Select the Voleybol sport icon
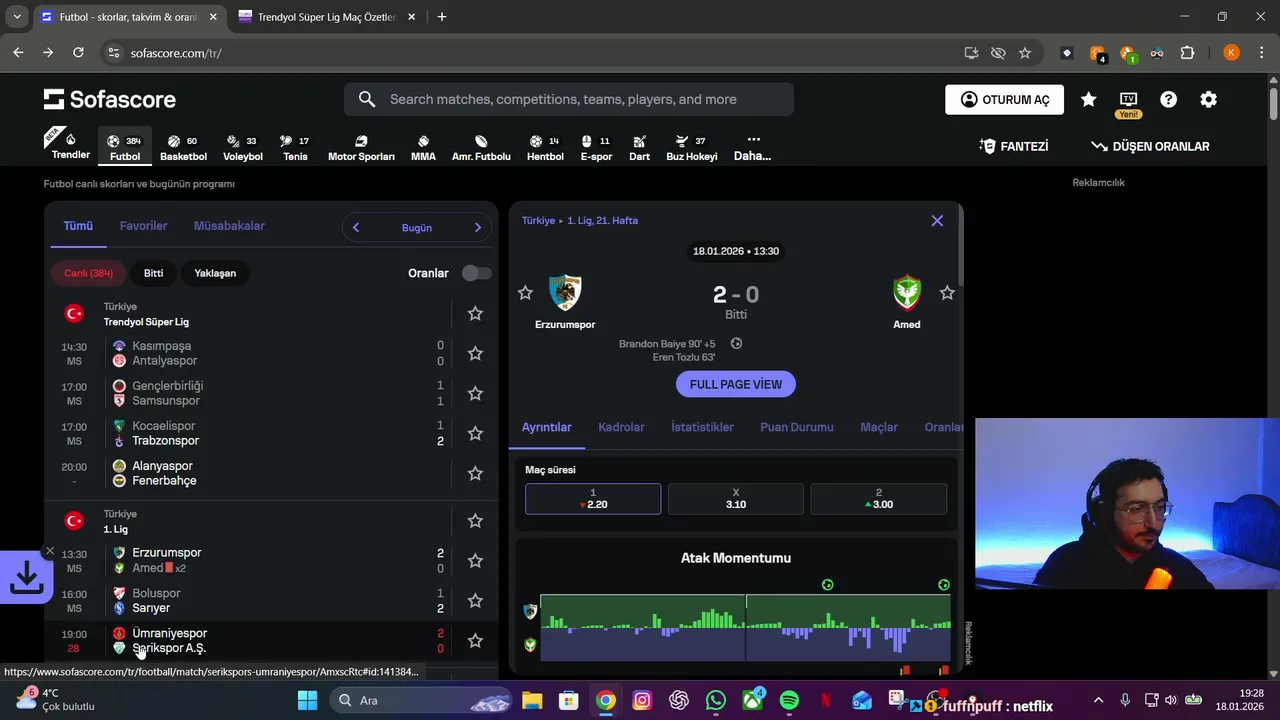The image size is (1280, 720). [242, 147]
